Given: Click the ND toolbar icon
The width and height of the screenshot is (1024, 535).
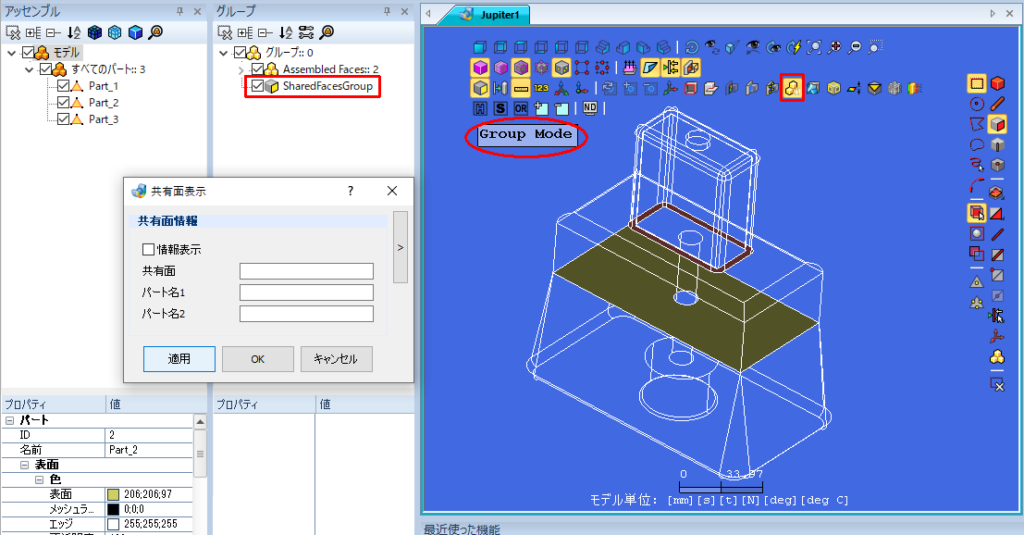Looking at the screenshot, I should pos(590,108).
